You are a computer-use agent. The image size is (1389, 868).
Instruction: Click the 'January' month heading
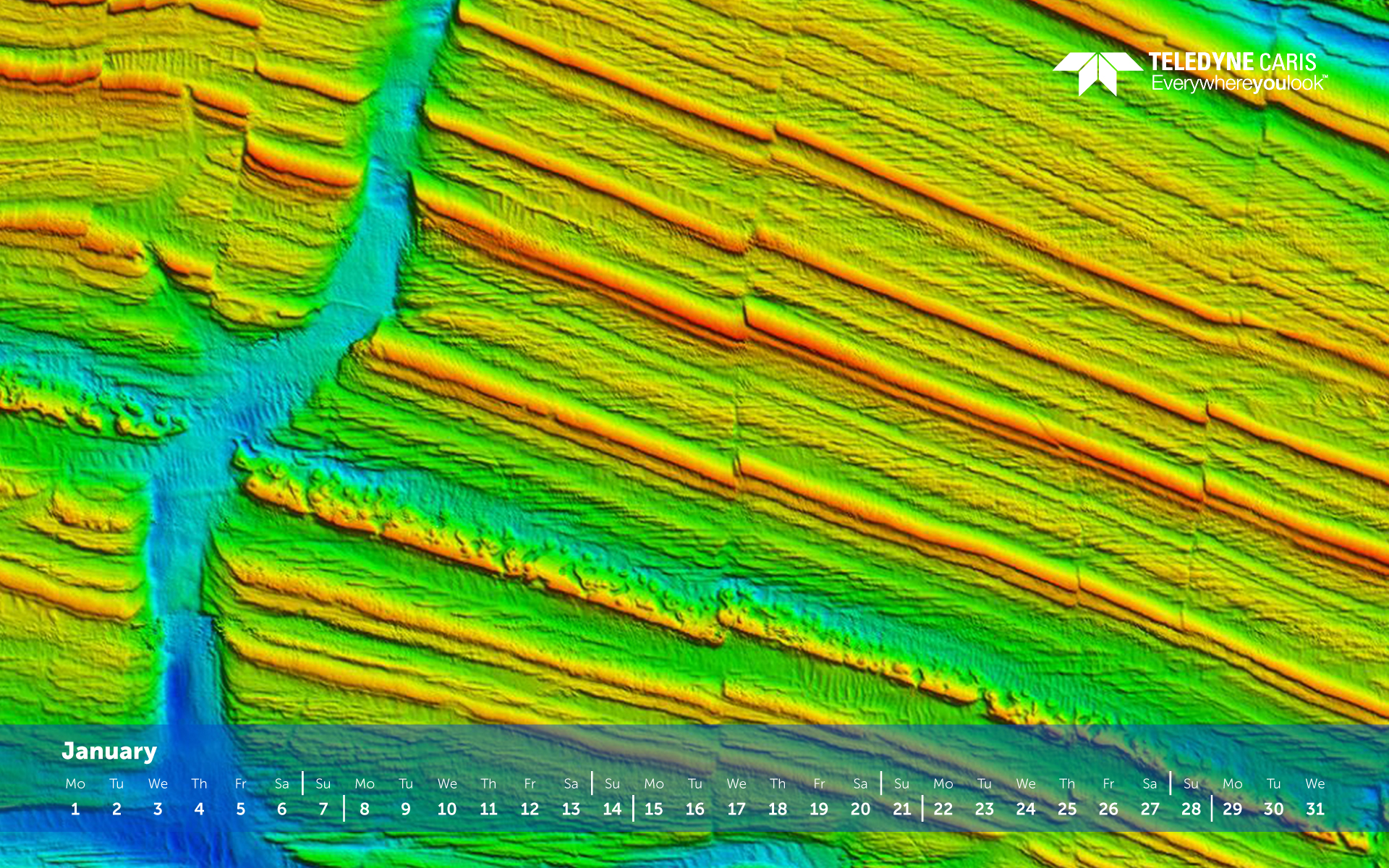[109, 752]
